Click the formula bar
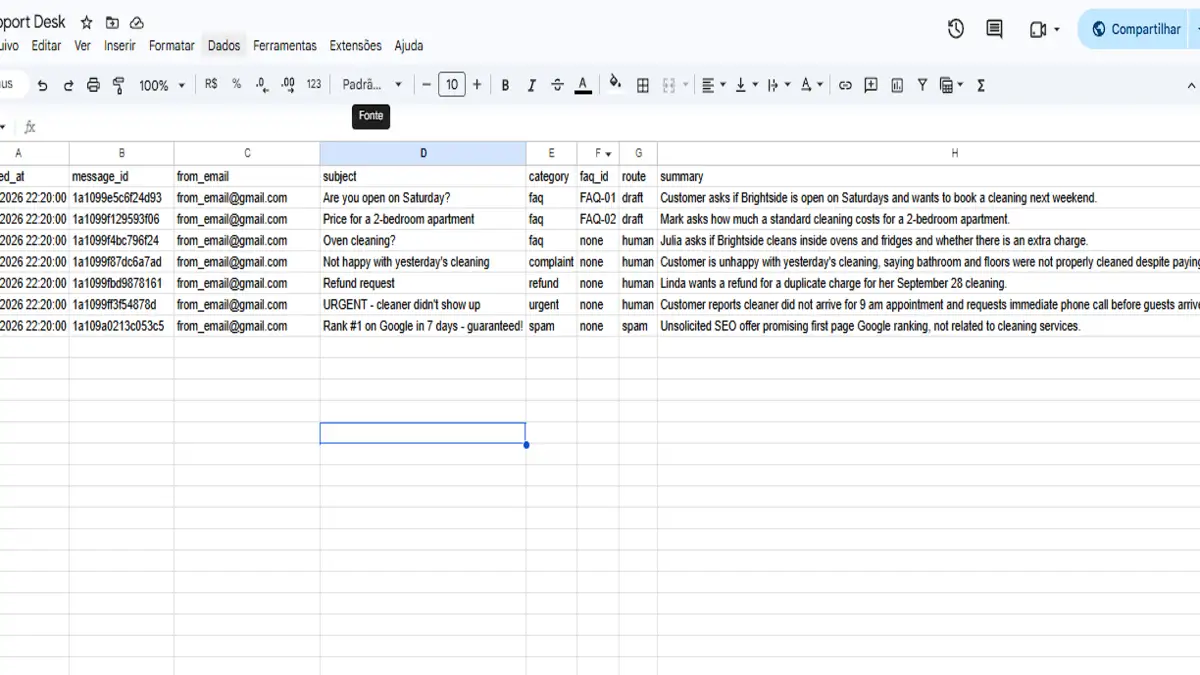The height and width of the screenshot is (675, 1200). pyautogui.click(x=620, y=127)
